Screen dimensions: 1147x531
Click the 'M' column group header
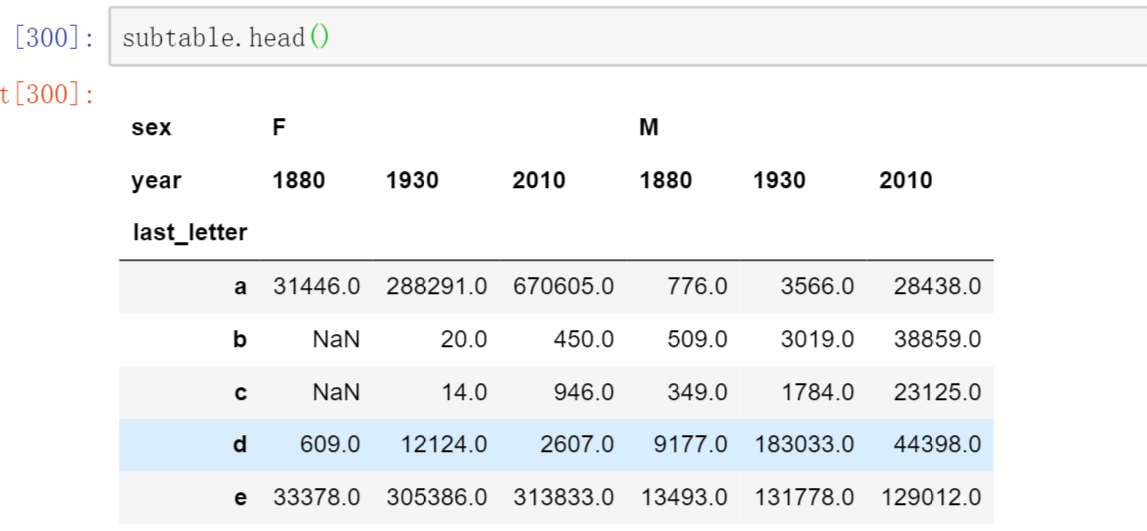click(649, 128)
